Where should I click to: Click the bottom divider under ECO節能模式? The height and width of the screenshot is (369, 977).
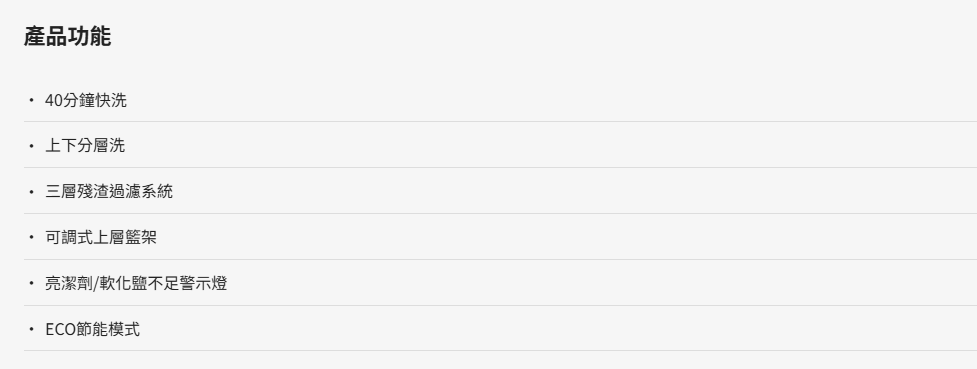(500, 350)
